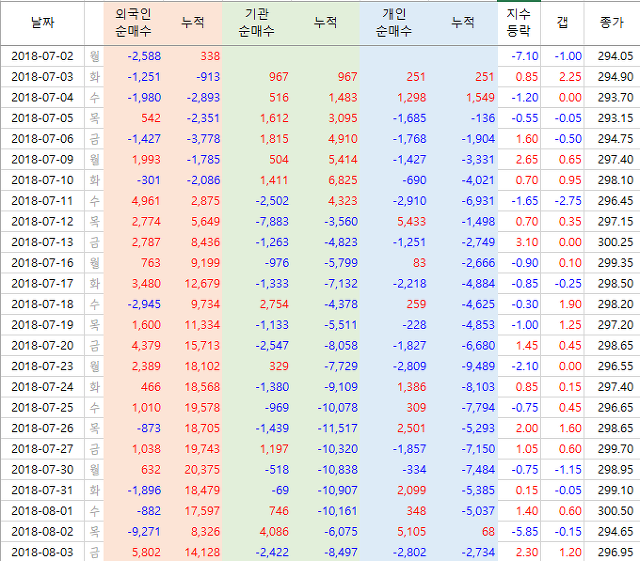Select individual net buy value 1,298

point(412,98)
